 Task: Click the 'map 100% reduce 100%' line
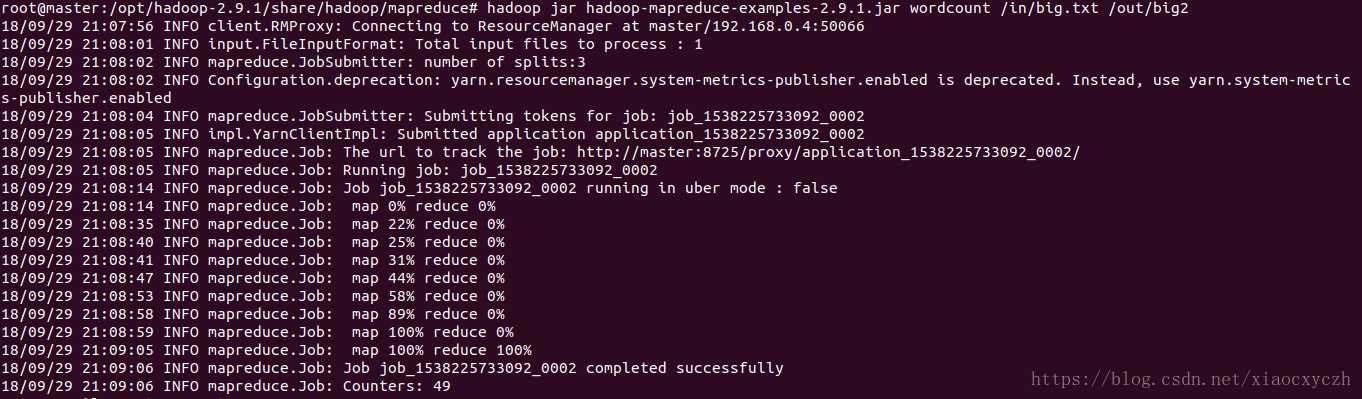pos(267,350)
